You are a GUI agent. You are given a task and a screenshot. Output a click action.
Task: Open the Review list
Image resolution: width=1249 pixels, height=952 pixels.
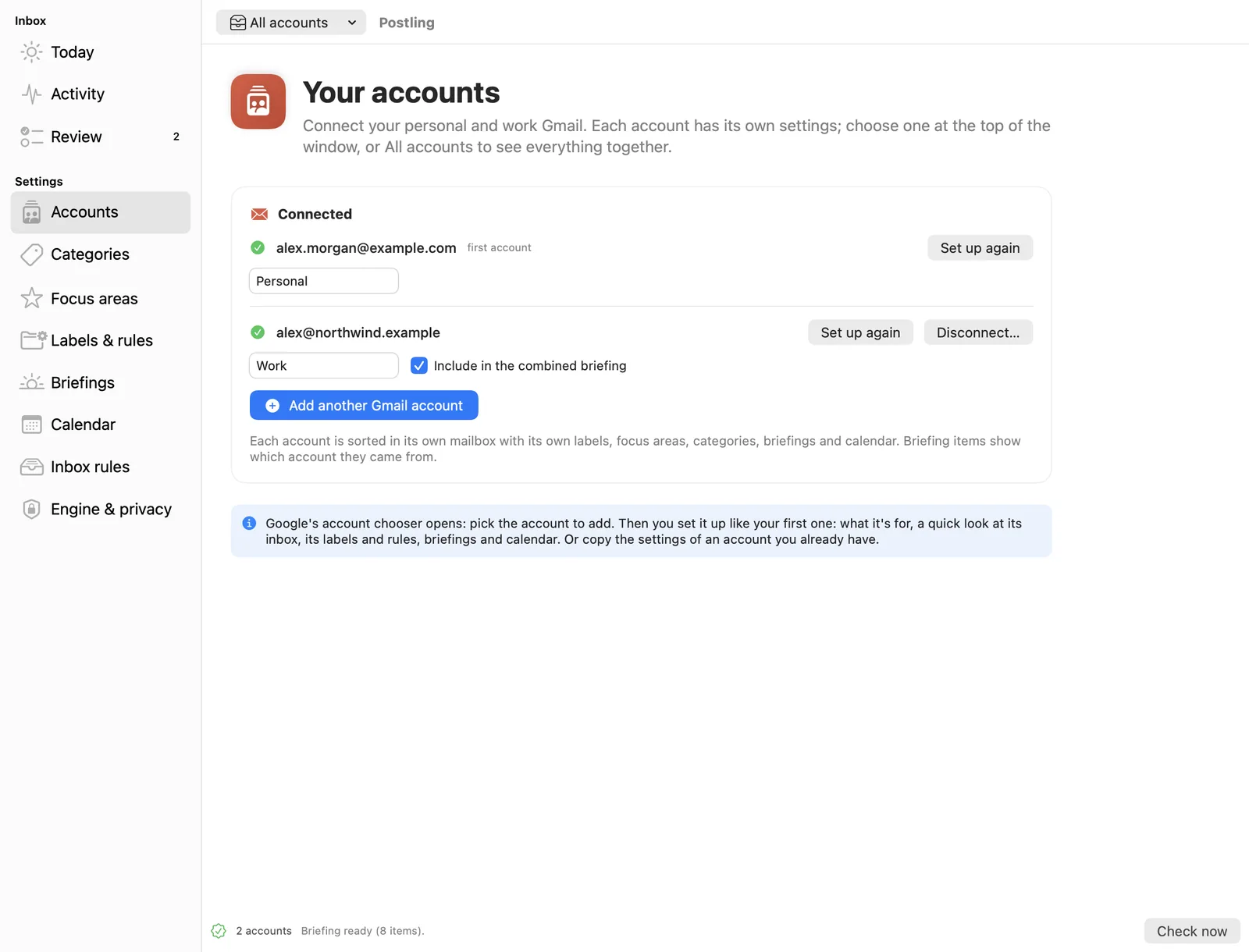coord(100,137)
